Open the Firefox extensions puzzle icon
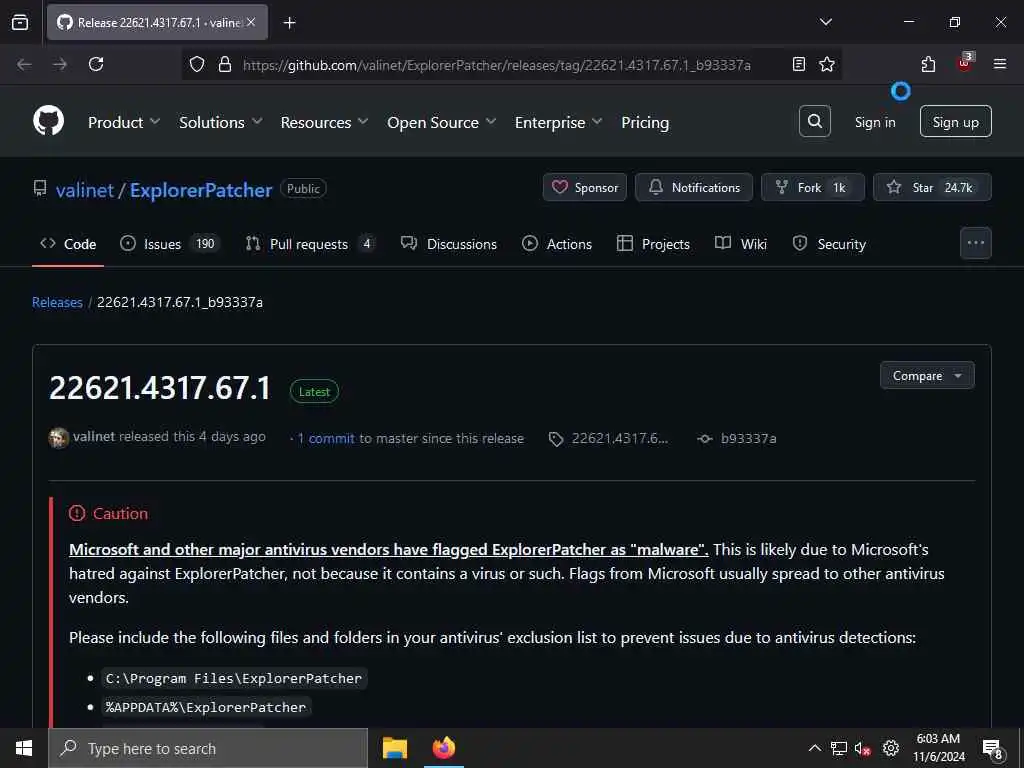Image resolution: width=1024 pixels, height=768 pixels. click(x=928, y=64)
